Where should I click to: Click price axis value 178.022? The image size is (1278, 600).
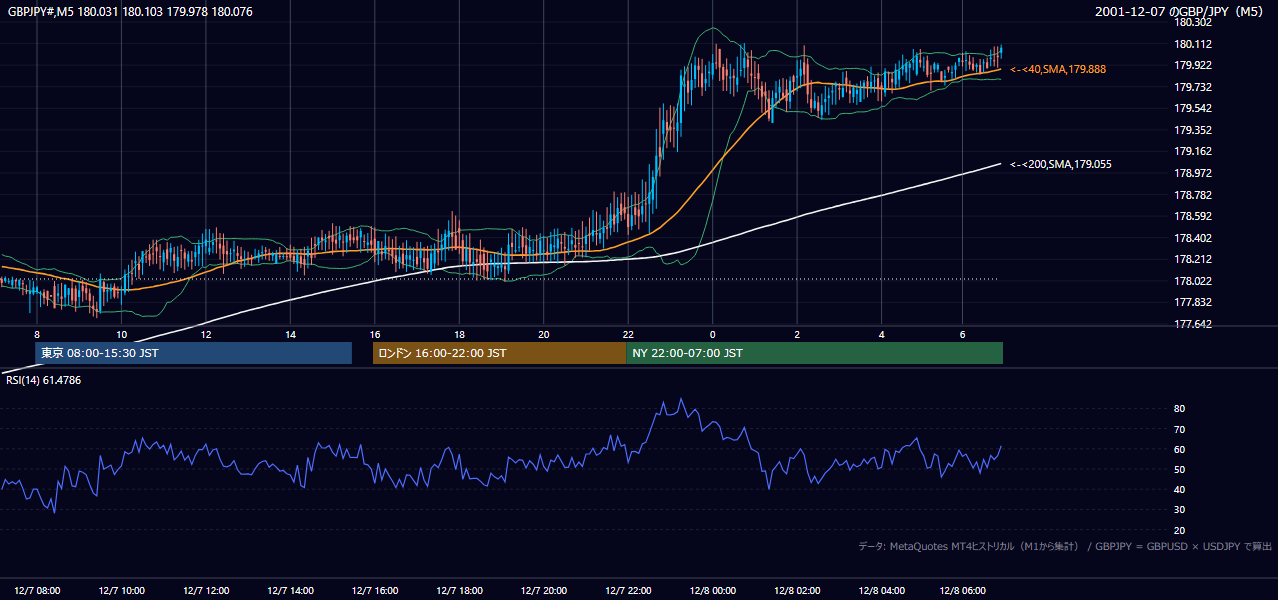(1192, 281)
